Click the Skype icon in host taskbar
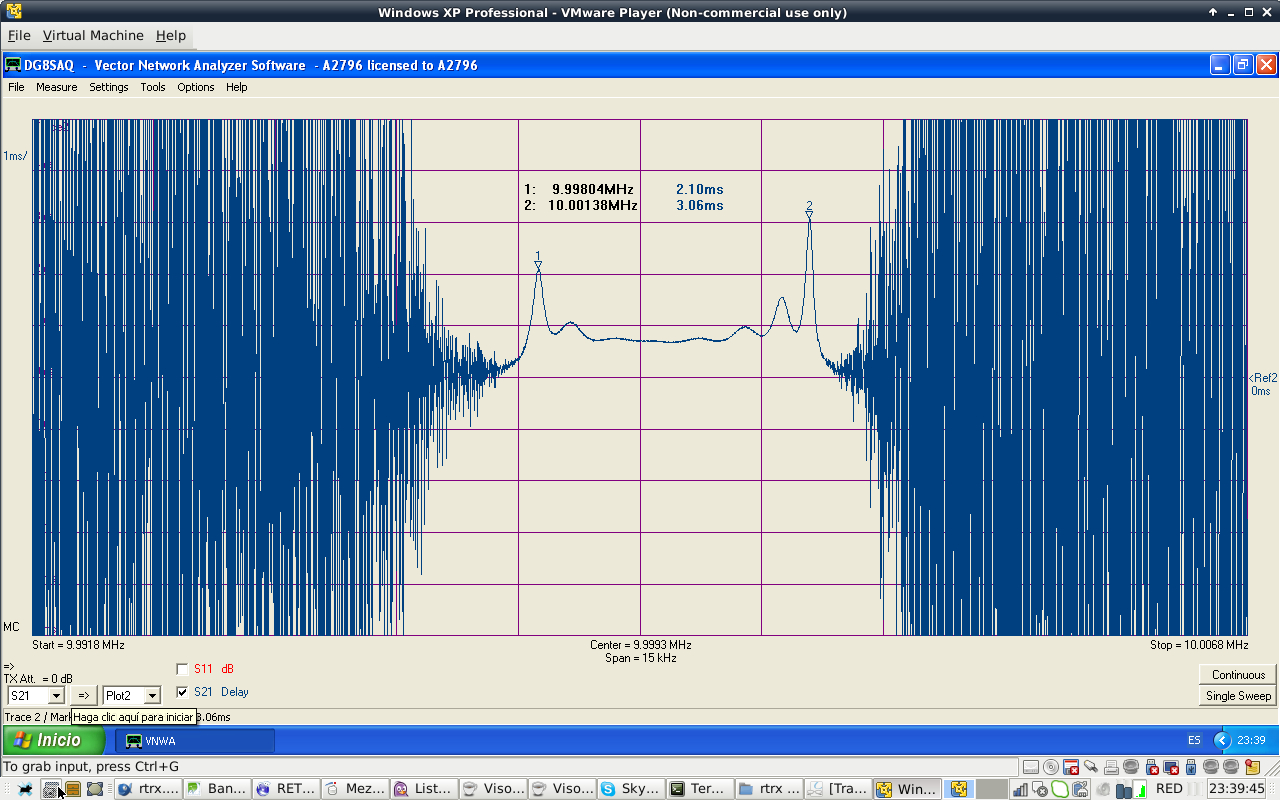Viewport: 1280px width, 800px height. pos(631,789)
